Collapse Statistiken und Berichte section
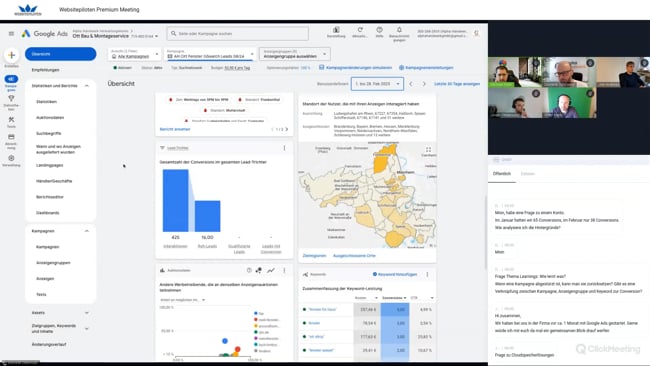 (87, 86)
